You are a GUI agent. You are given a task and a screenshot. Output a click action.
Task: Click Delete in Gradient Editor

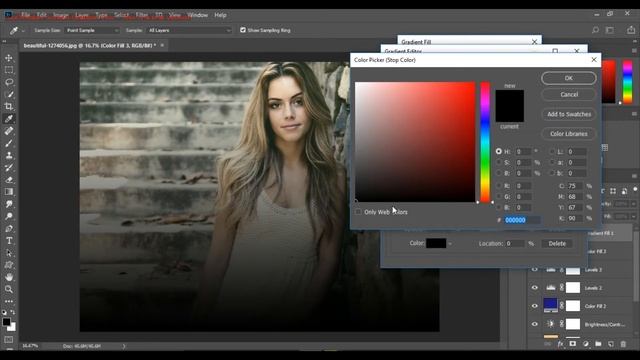click(x=557, y=244)
